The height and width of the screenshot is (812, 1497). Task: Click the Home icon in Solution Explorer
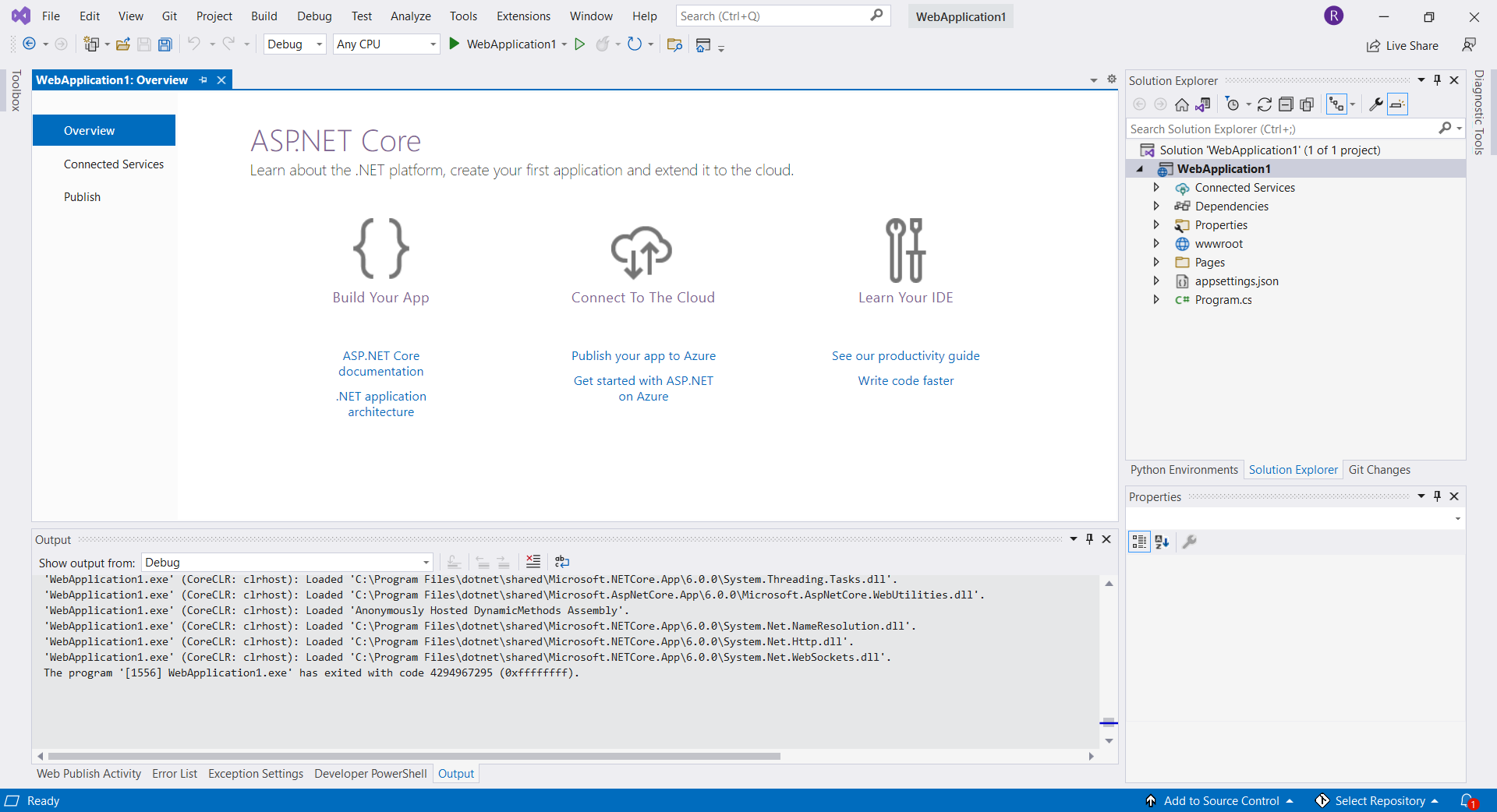pos(1182,104)
